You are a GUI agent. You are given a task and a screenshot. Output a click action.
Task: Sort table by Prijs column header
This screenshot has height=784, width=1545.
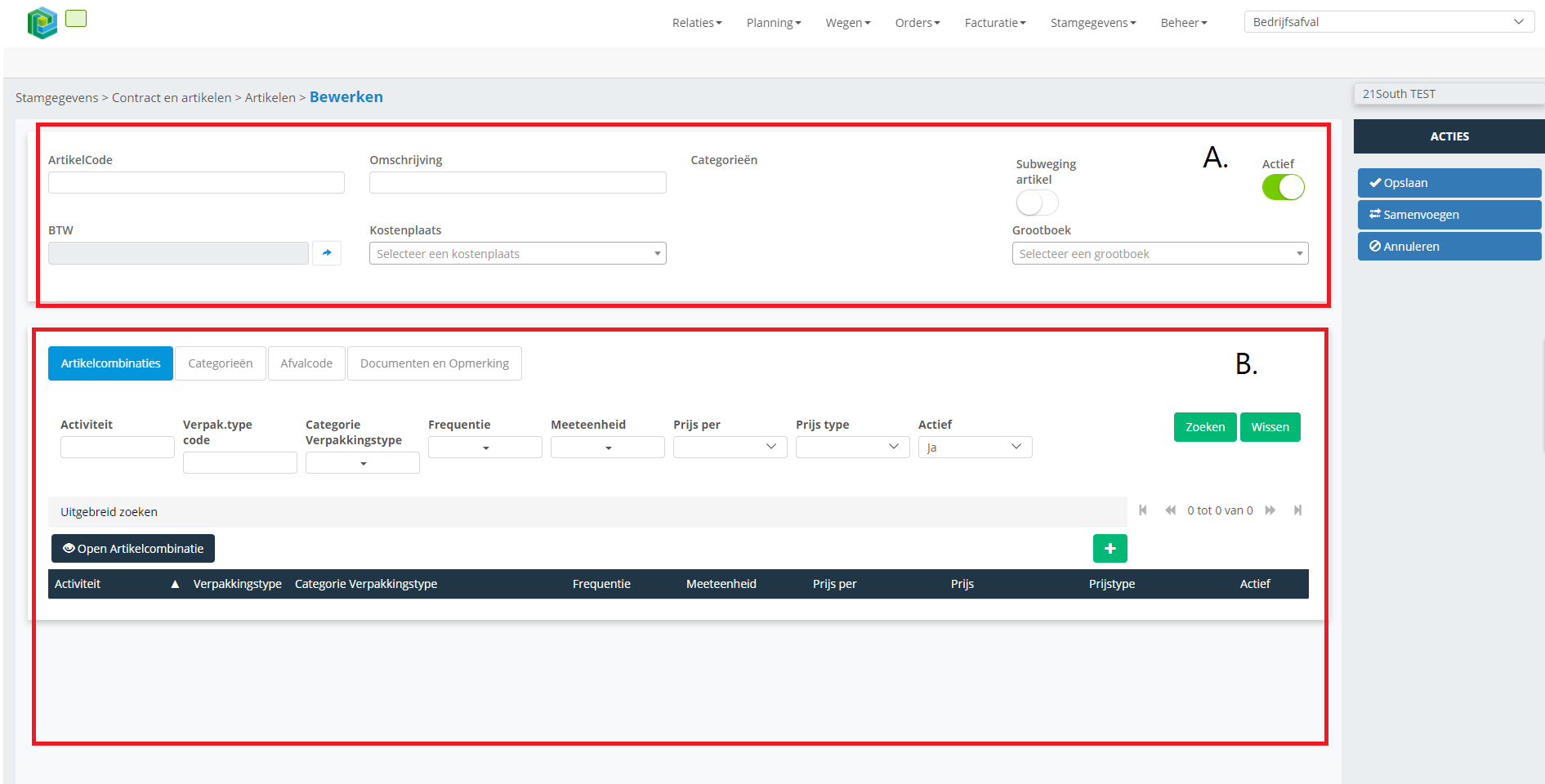pos(962,584)
